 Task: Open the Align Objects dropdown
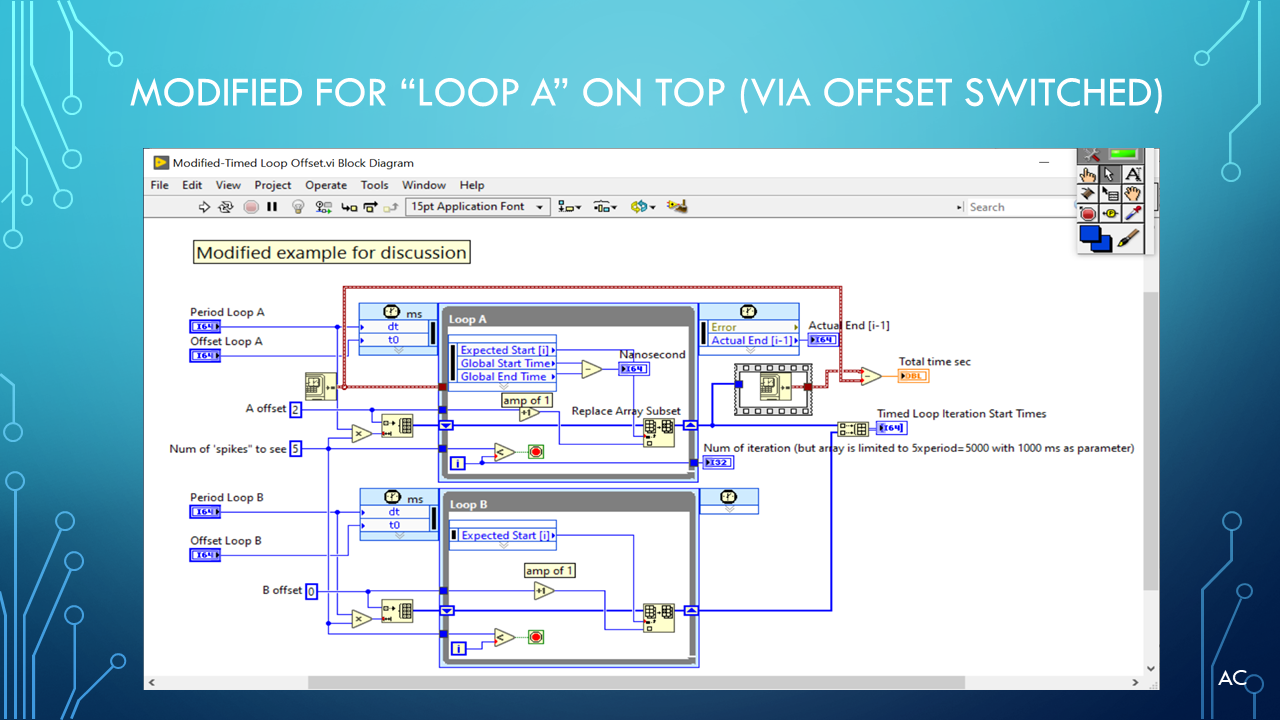[x=569, y=207]
